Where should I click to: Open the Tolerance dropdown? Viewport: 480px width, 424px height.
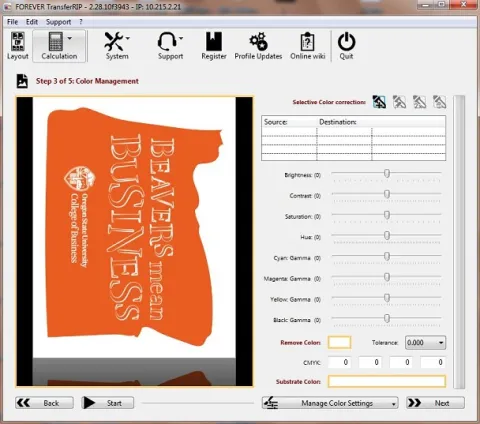(425, 343)
